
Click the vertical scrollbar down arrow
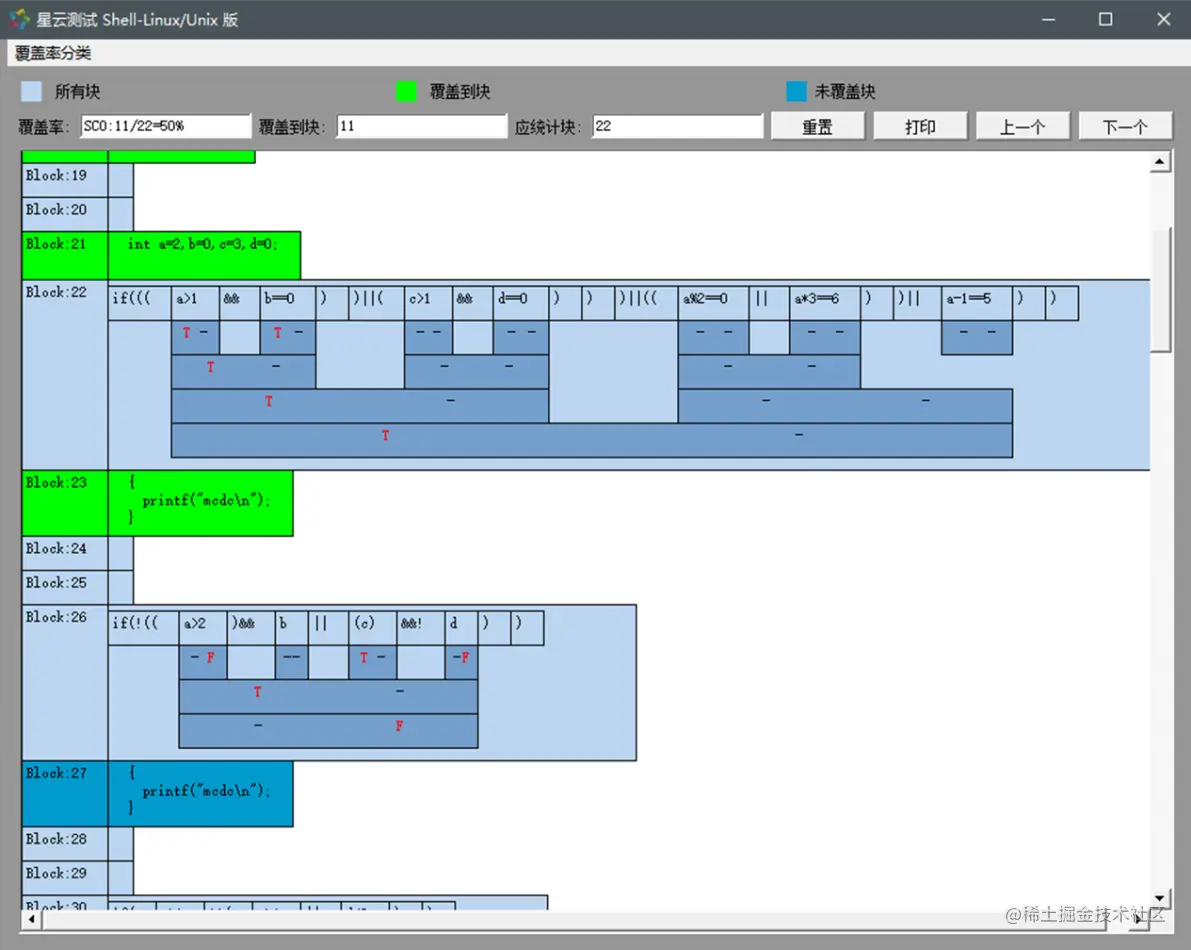1159,898
